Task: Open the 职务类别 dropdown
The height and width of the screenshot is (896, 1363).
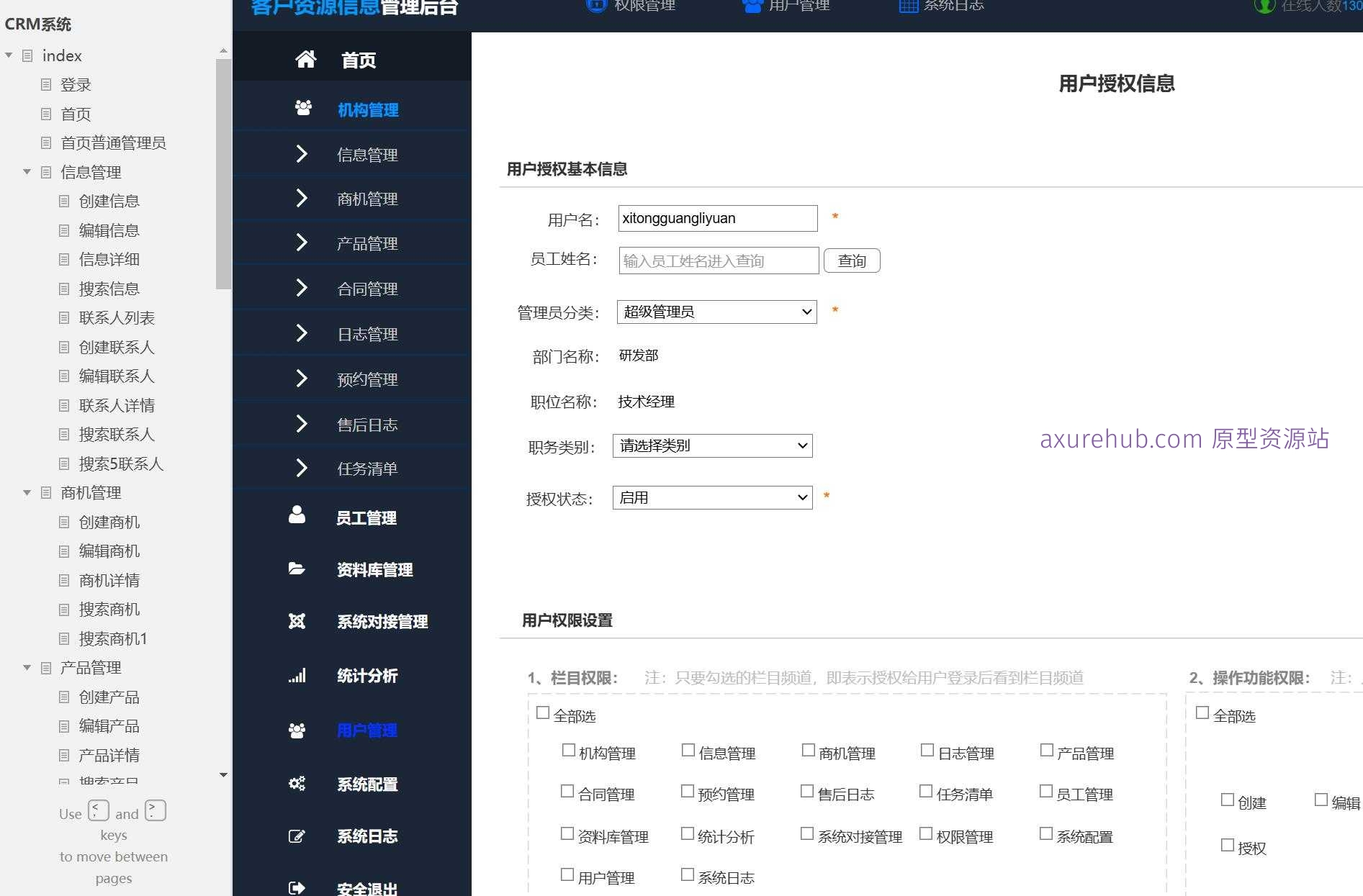Action: tap(711, 445)
